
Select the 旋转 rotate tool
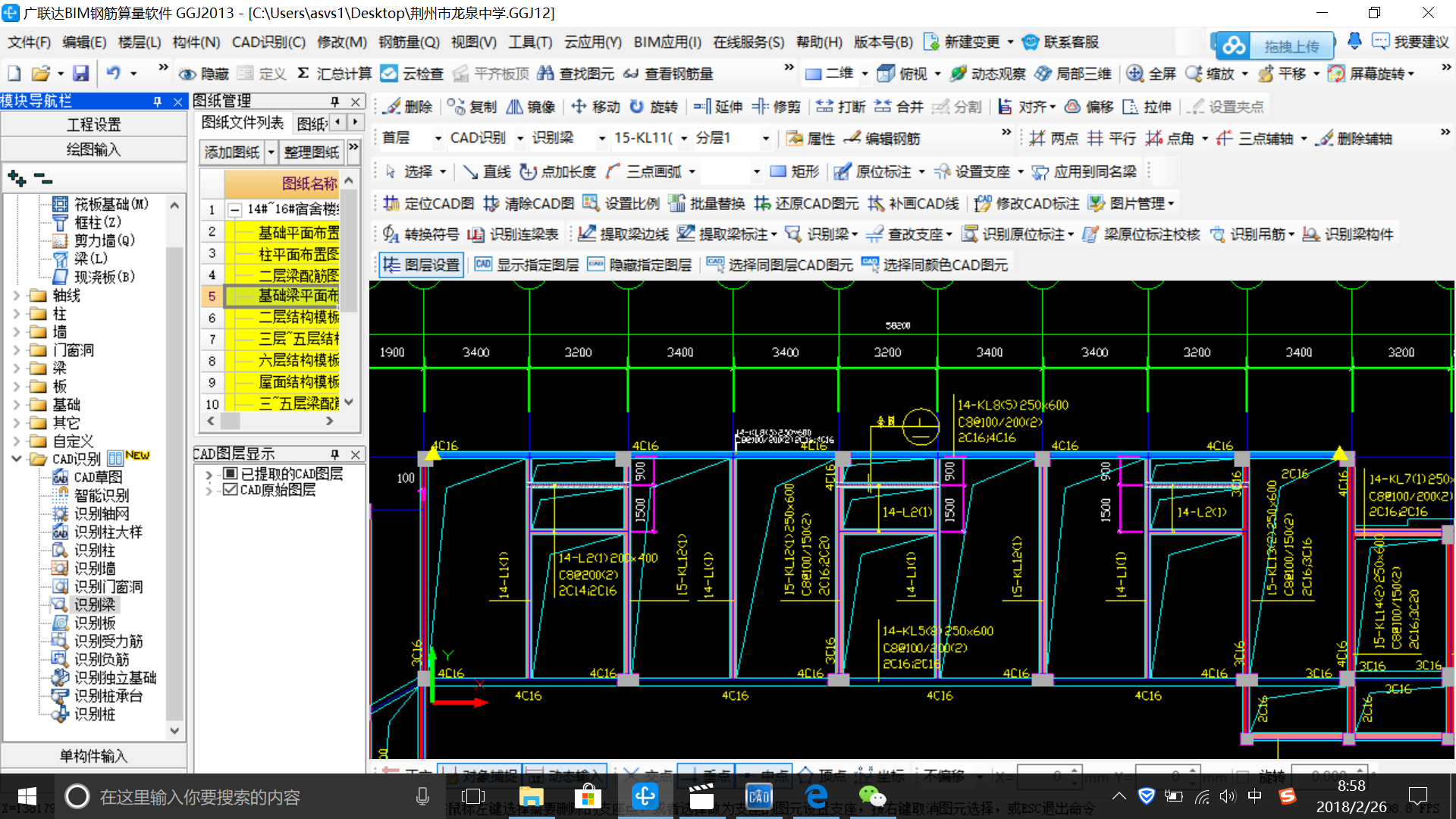point(654,107)
